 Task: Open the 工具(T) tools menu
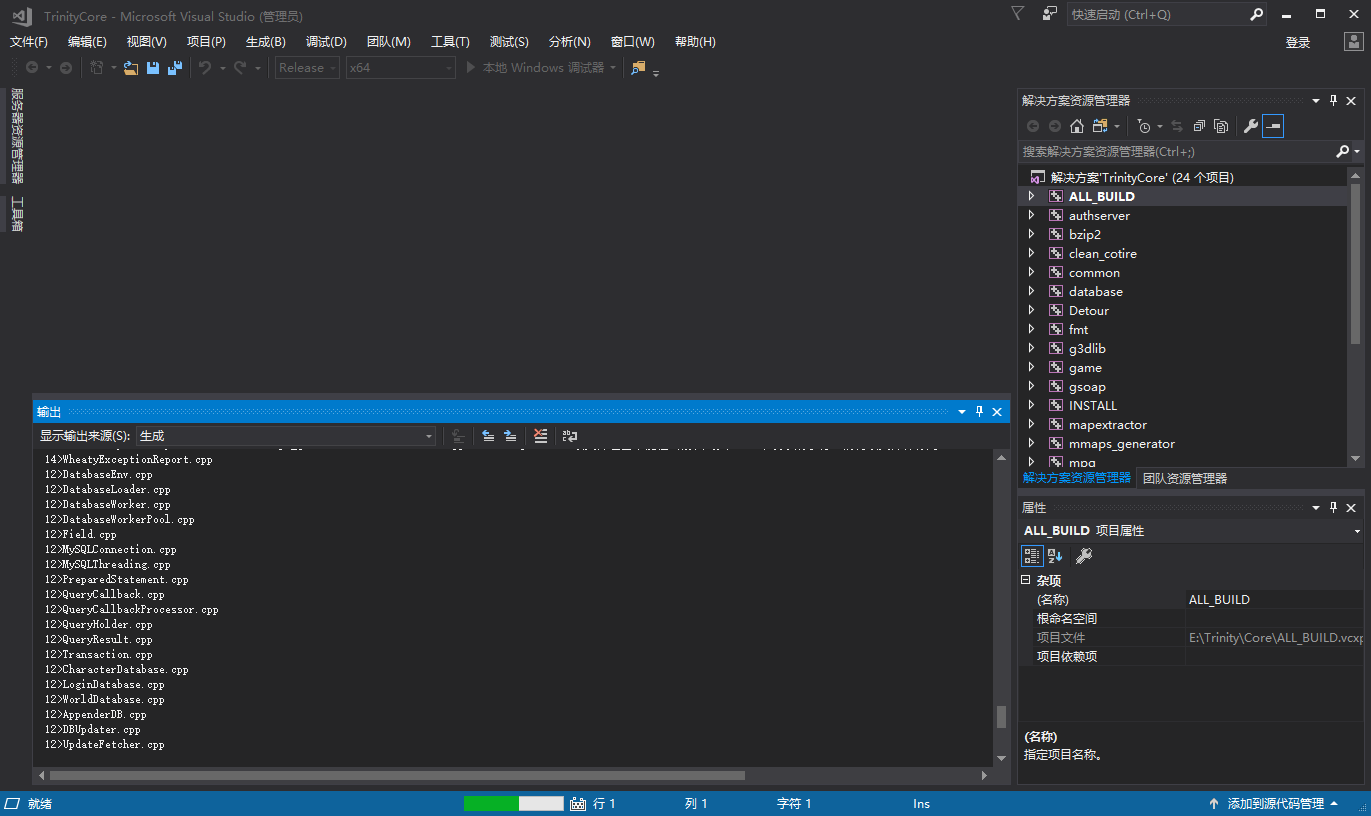click(450, 42)
